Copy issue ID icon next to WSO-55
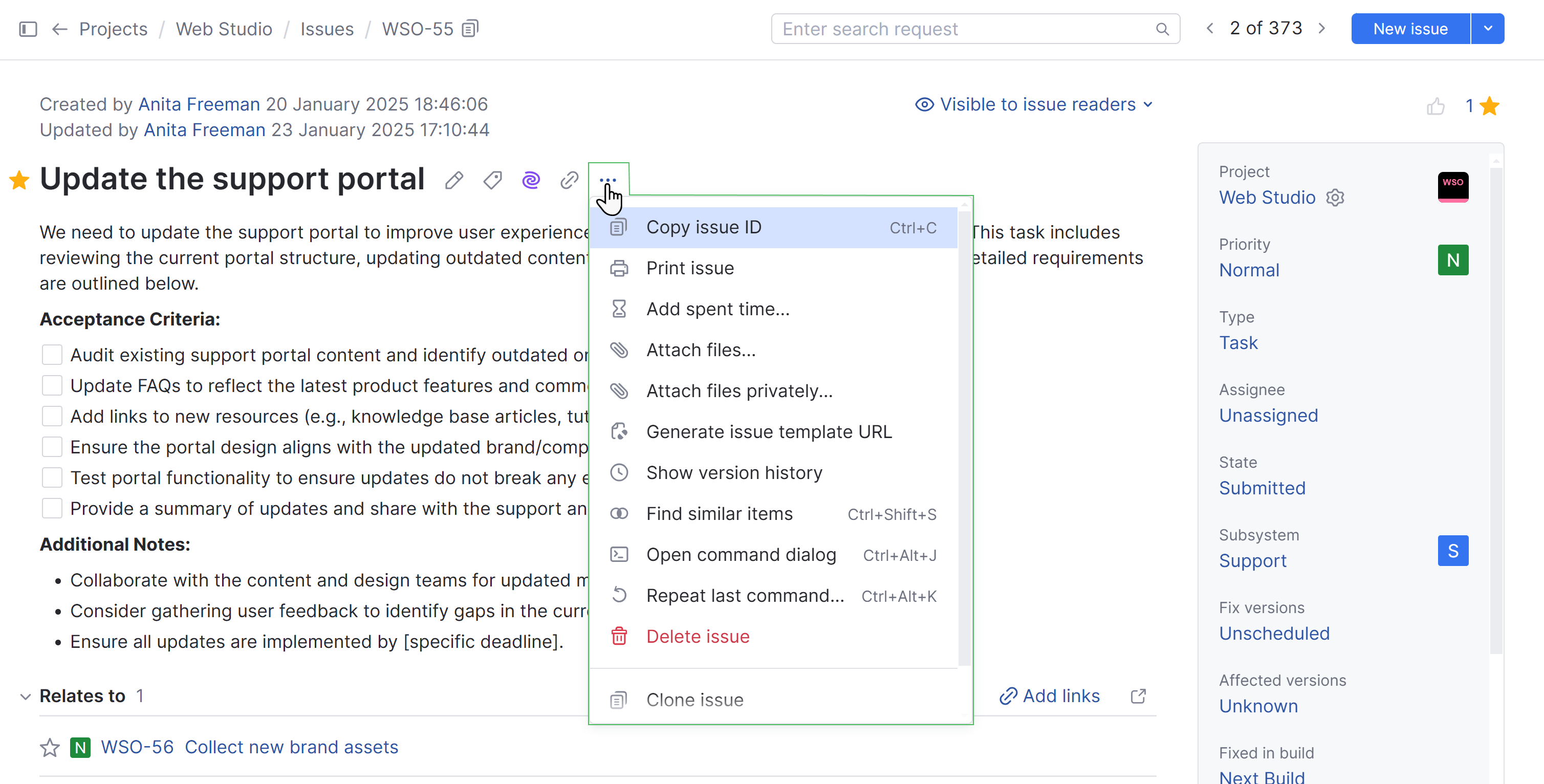Screen dimensions: 1544x784 point(470,29)
